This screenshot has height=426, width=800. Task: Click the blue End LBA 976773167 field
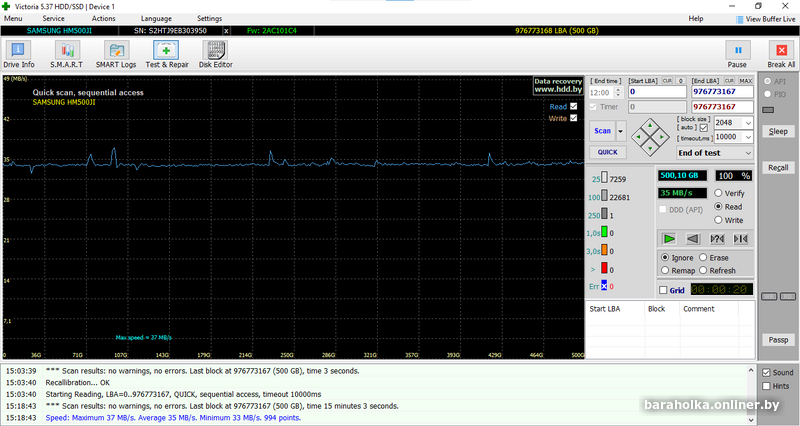pyautogui.click(x=722, y=92)
